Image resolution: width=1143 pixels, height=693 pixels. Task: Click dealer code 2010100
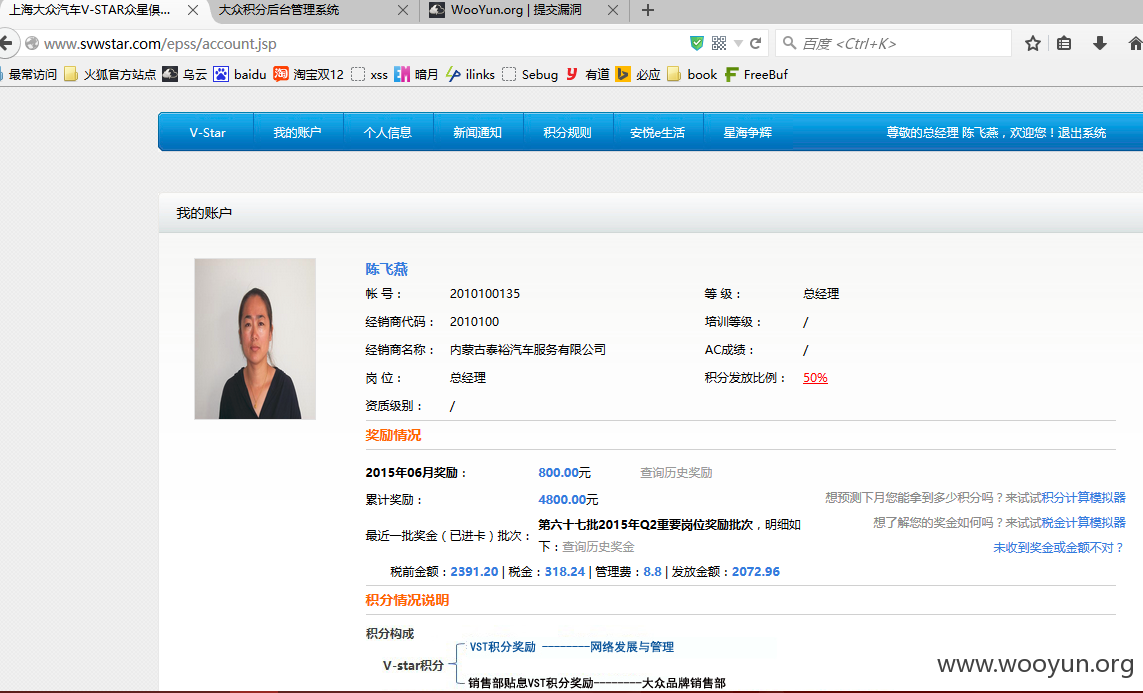[475, 321]
